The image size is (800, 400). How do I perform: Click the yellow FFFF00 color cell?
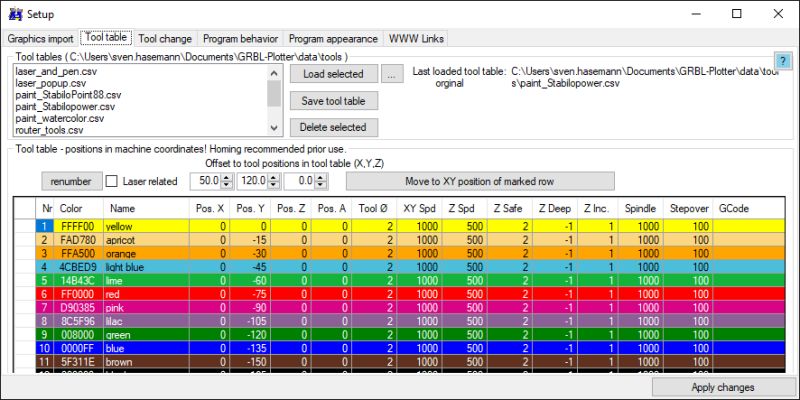[x=79, y=226]
